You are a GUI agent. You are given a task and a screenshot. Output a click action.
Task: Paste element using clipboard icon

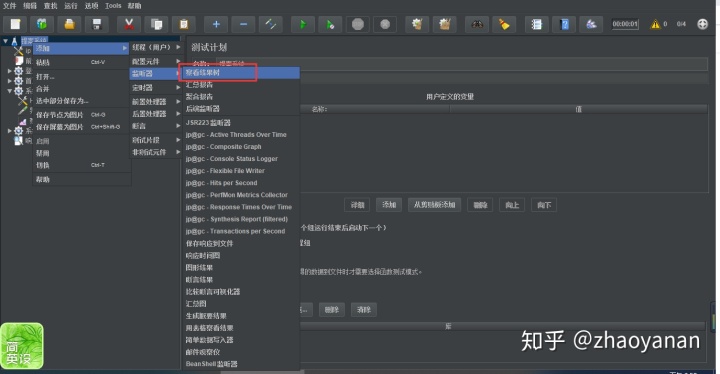pyautogui.click(x=184, y=24)
